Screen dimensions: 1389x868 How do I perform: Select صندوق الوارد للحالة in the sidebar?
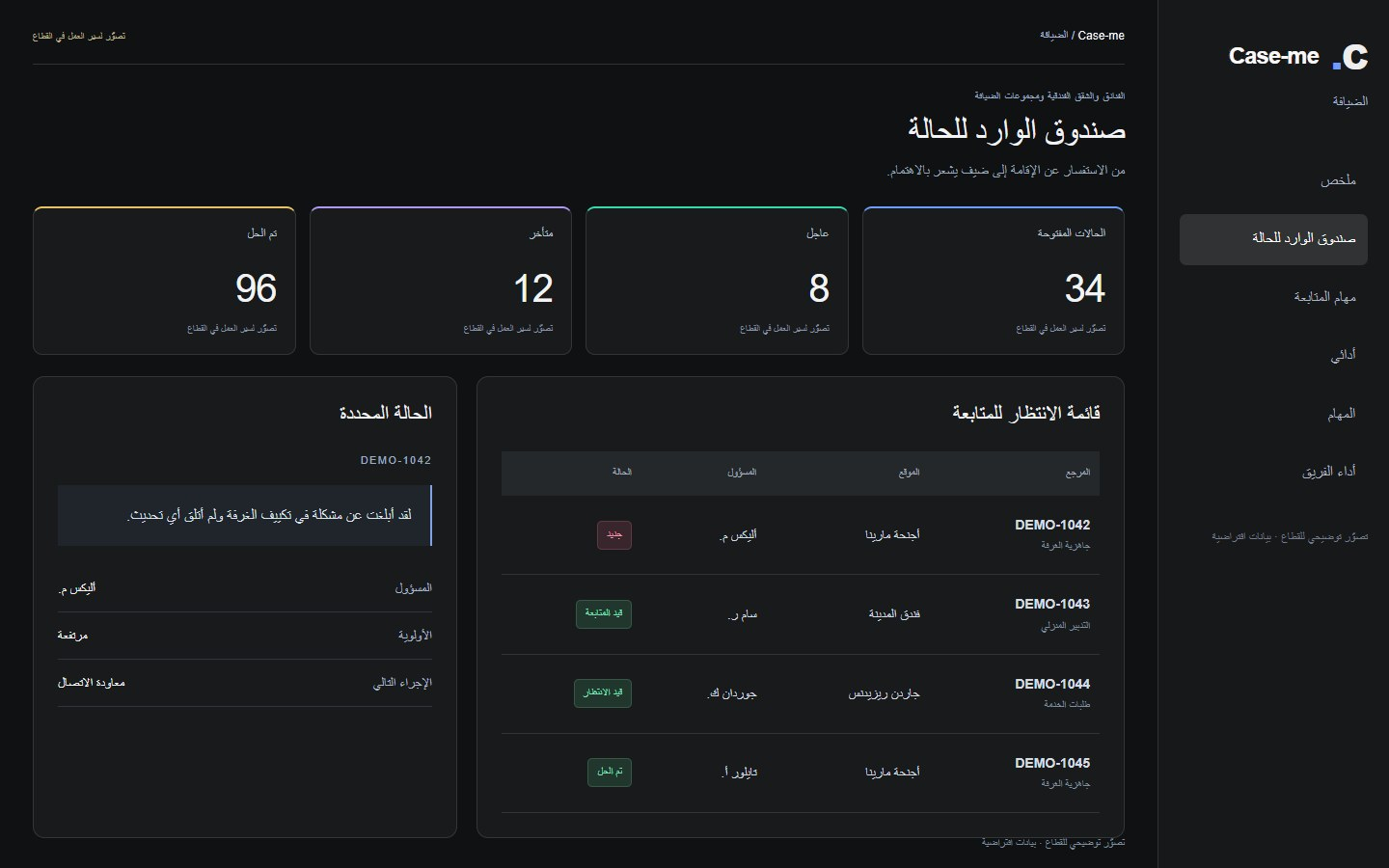[1273, 239]
